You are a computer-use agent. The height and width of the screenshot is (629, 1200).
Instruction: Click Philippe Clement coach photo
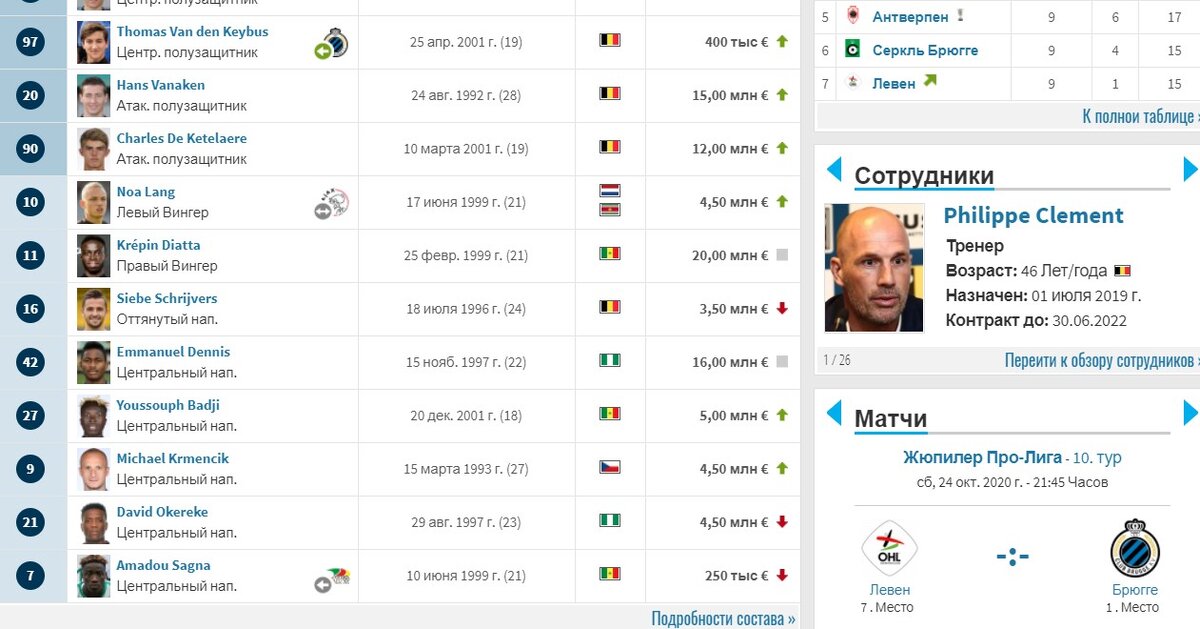[x=874, y=268]
